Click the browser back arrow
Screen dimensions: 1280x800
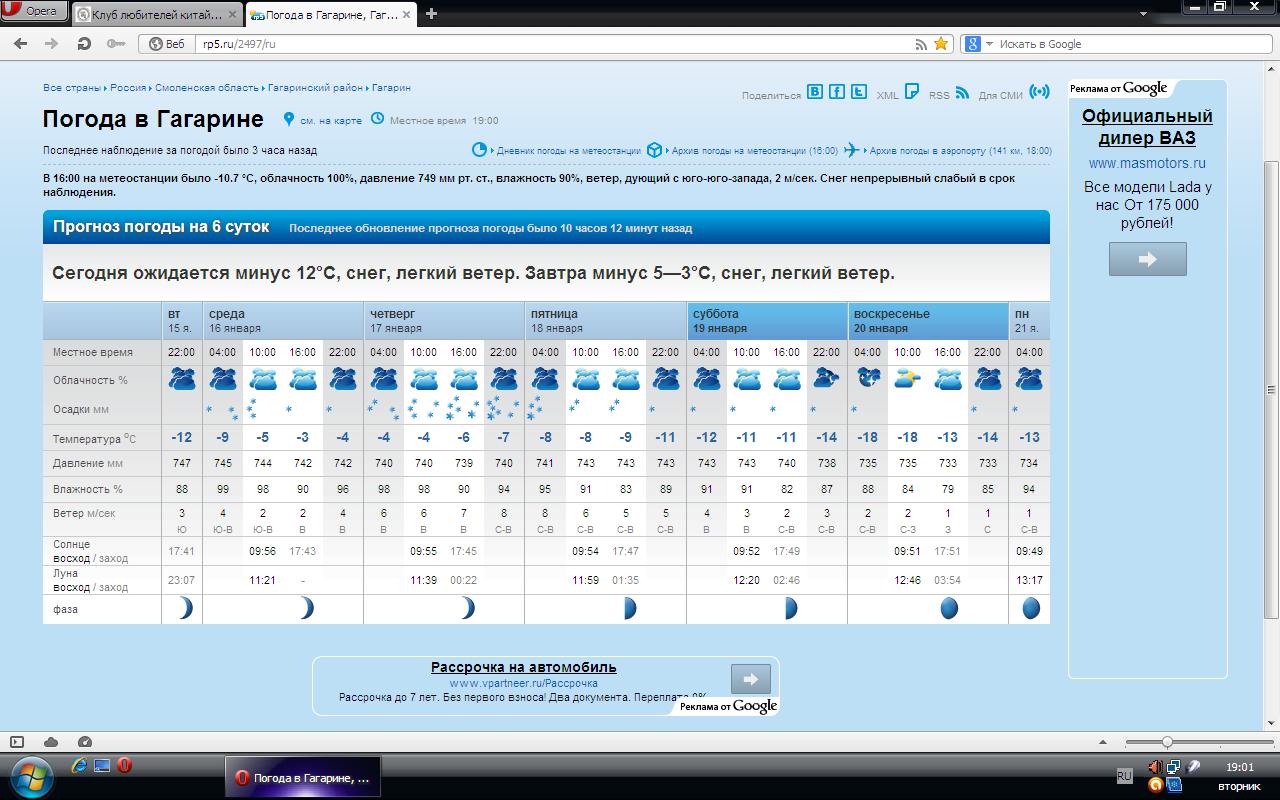21,44
